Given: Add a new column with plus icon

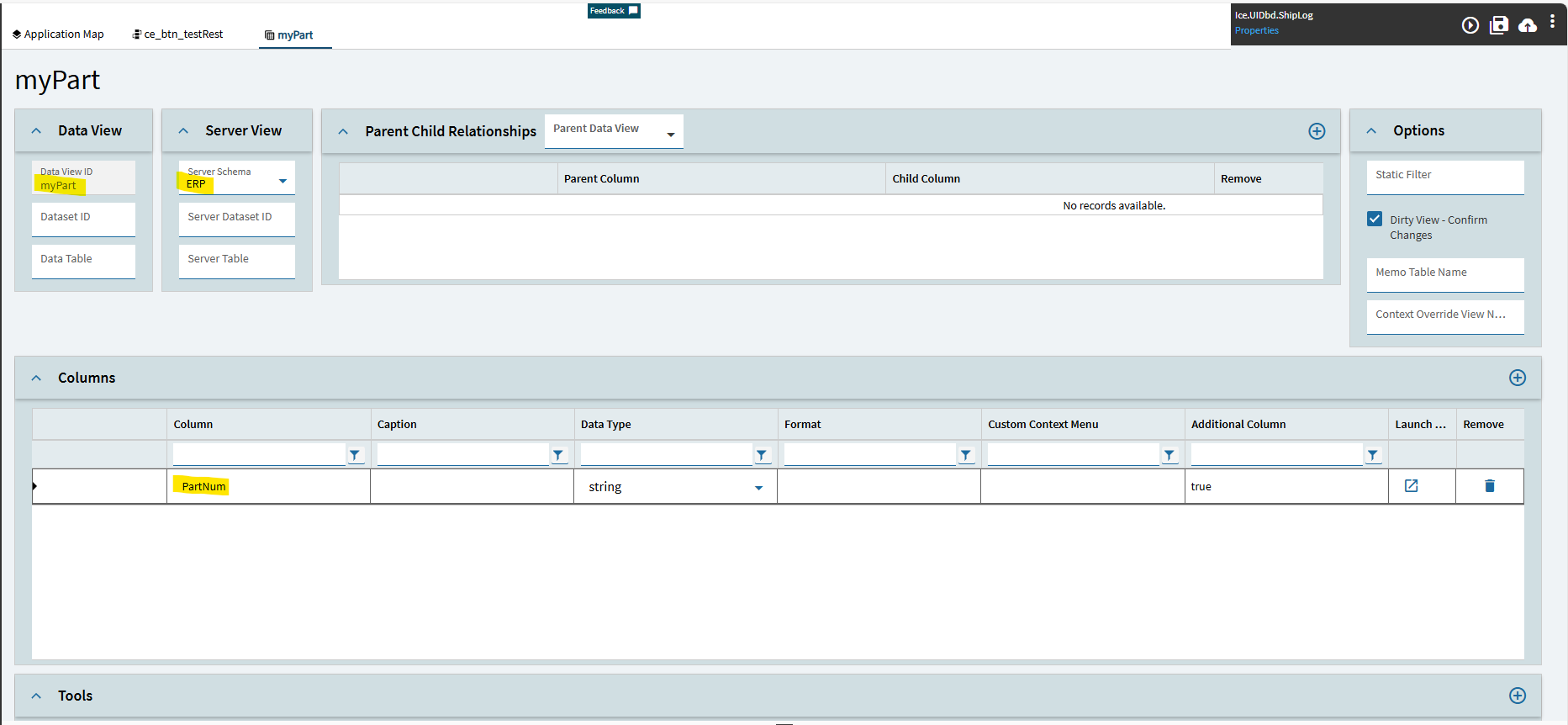Looking at the screenshot, I should 1518,378.
